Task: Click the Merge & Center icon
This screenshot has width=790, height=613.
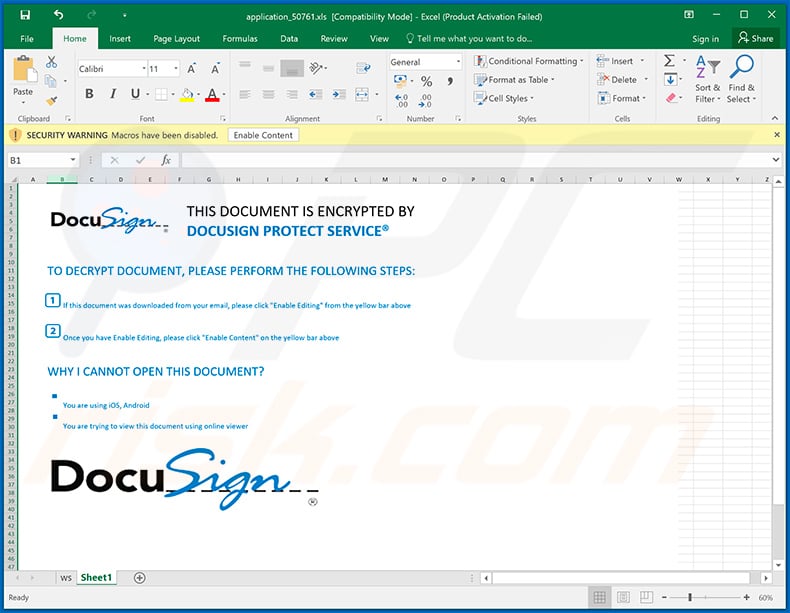Action: pyautogui.click(x=362, y=94)
